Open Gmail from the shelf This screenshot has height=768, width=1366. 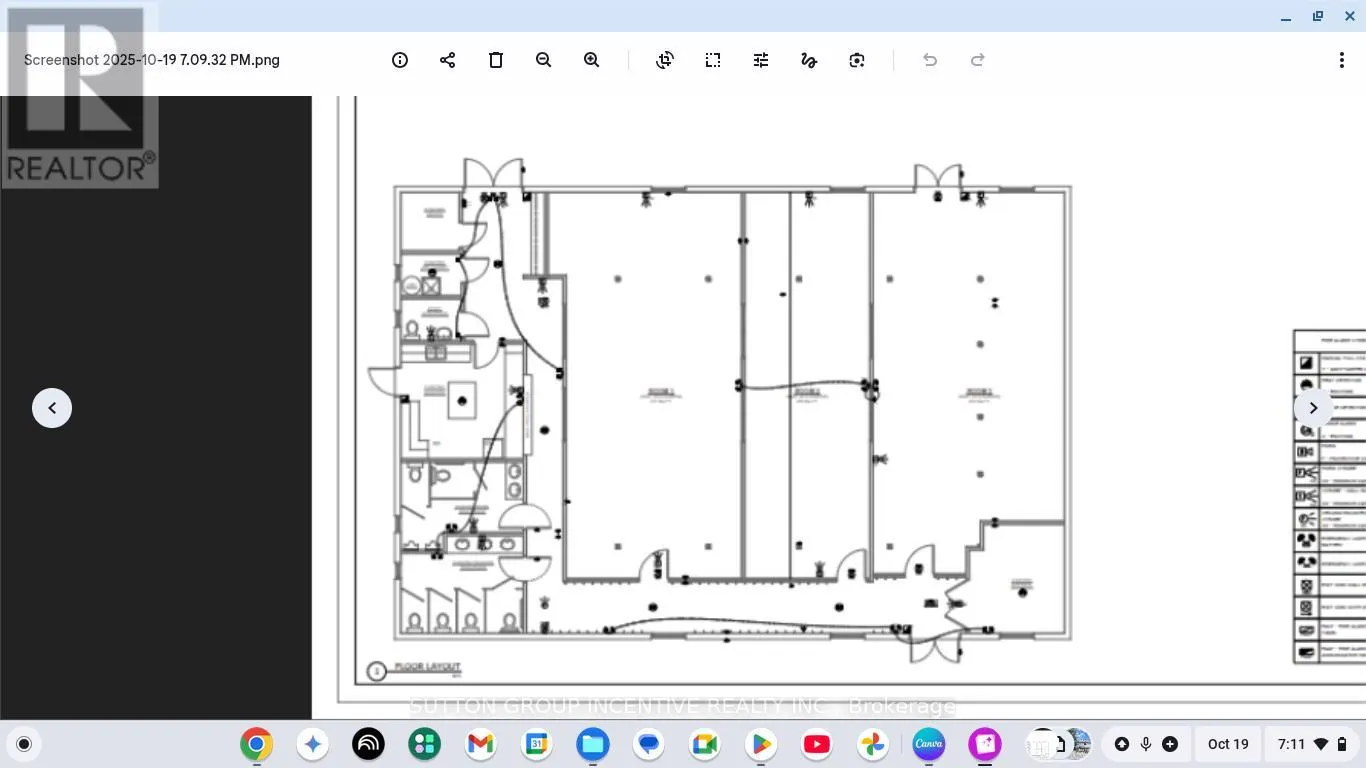pyautogui.click(x=481, y=744)
